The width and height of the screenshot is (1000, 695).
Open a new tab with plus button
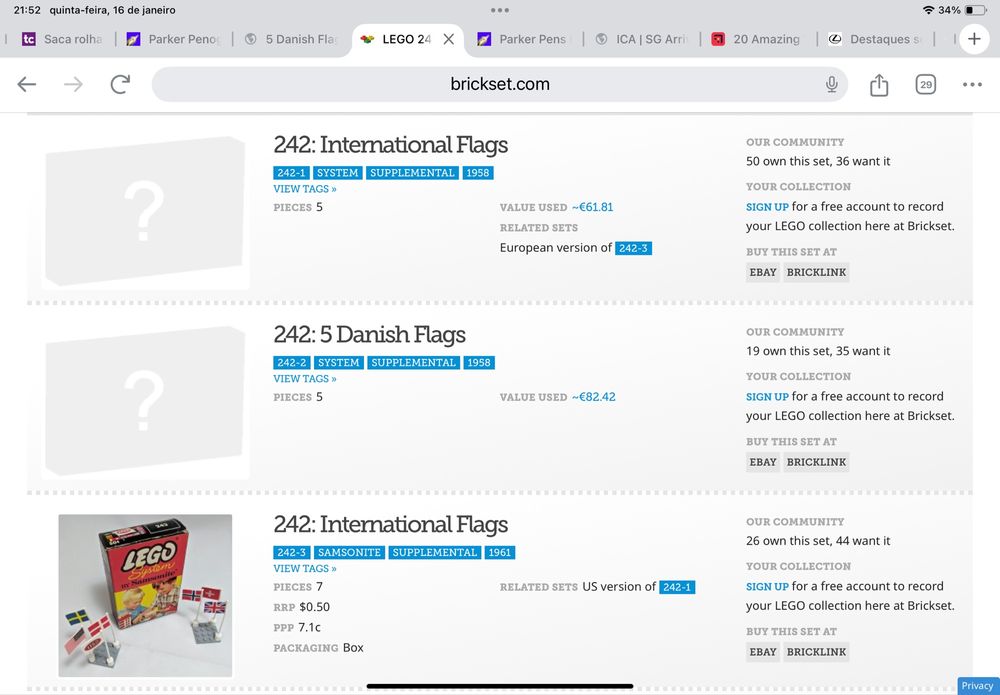tap(974, 39)
